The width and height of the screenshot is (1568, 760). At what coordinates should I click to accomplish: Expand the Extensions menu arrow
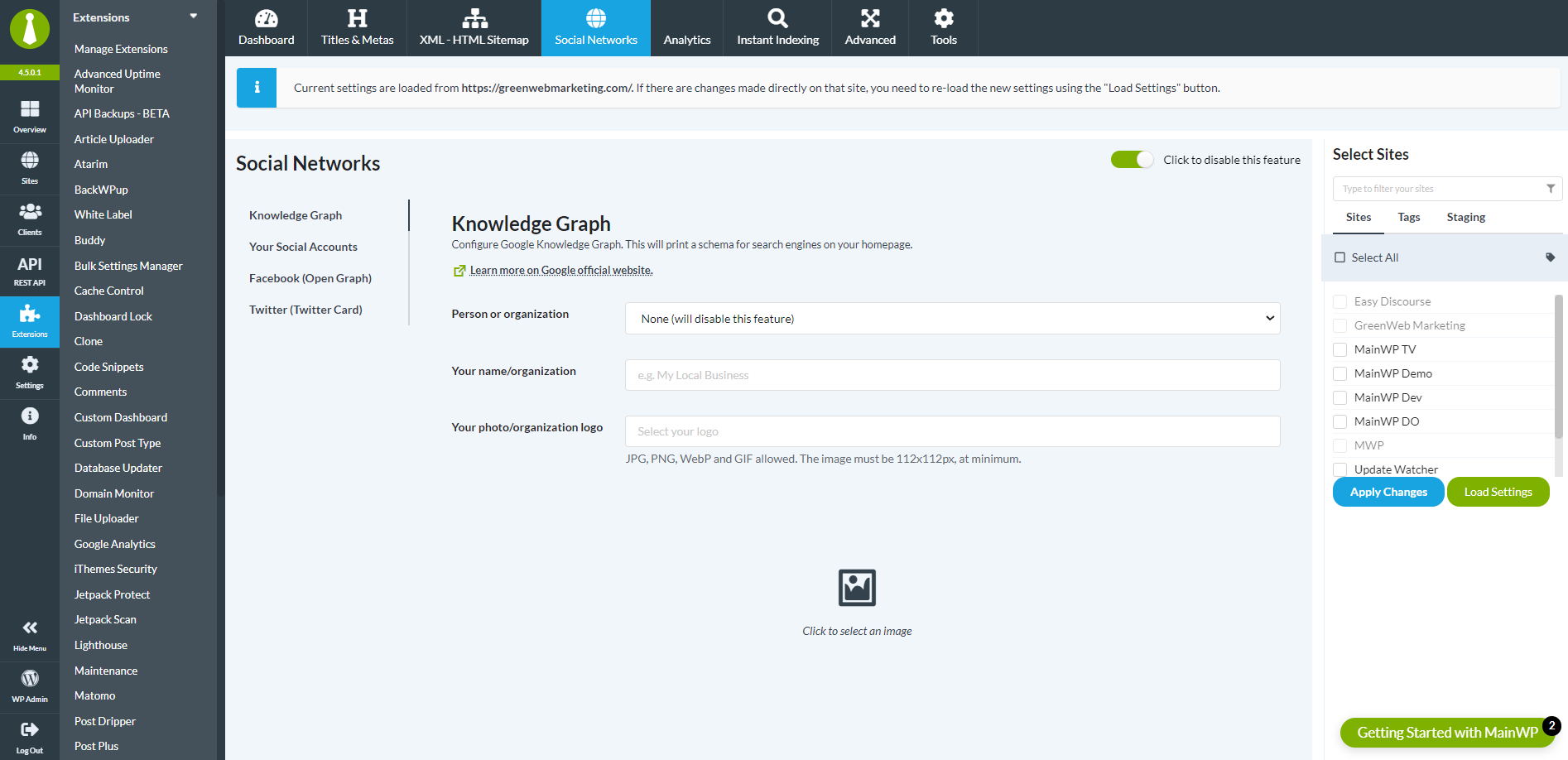click(x=194, y=16)
